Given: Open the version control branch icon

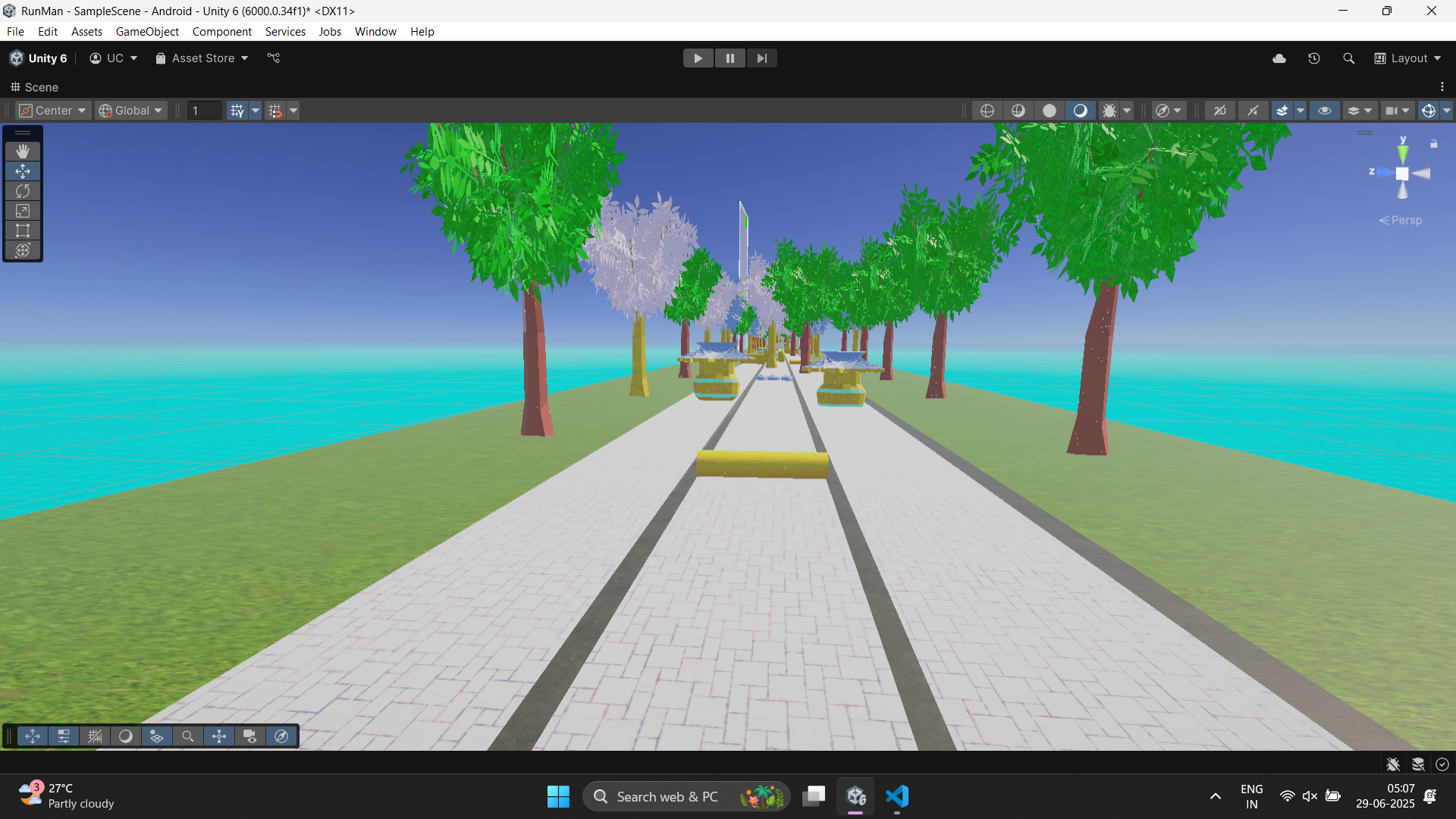Looking at the screenshot, I should [274, 58].
